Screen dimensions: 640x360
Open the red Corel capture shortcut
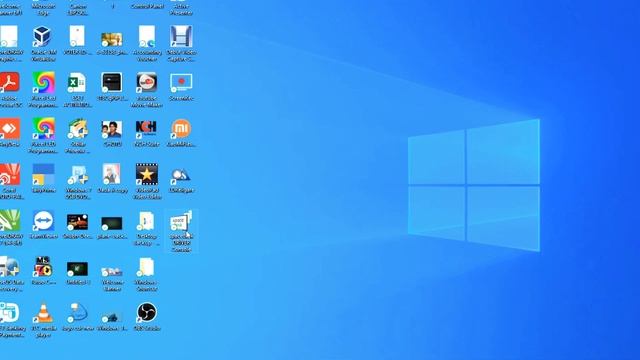9,174
